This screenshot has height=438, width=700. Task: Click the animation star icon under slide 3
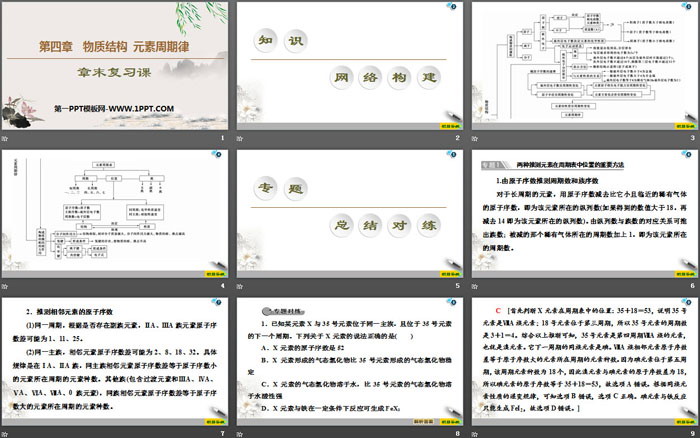pyautogui.click(x=475, y=138)
